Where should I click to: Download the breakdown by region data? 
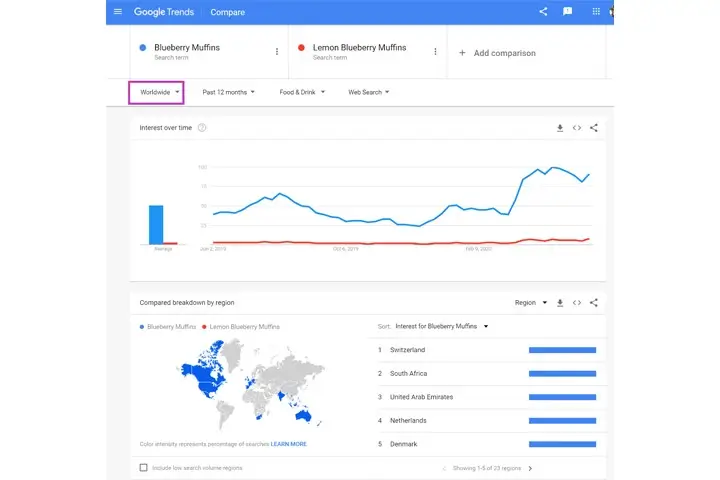[560, 302]
